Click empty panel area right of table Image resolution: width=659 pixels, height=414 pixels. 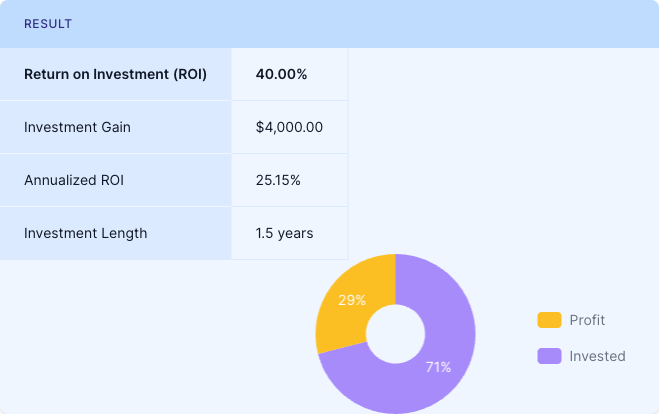[x=500, y=150]
